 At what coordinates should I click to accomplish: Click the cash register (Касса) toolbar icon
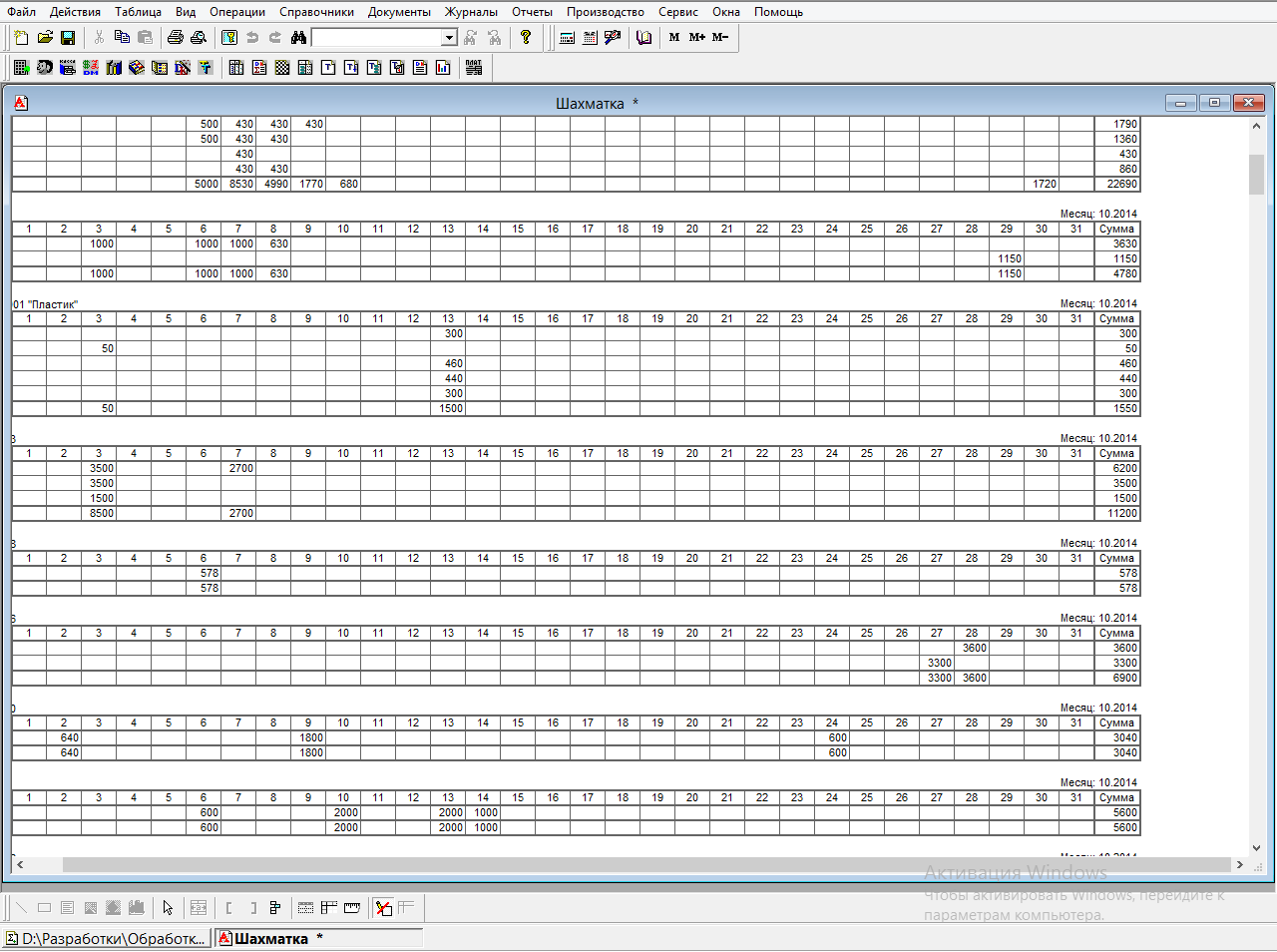pyautogui.click(x=68, y=67)
